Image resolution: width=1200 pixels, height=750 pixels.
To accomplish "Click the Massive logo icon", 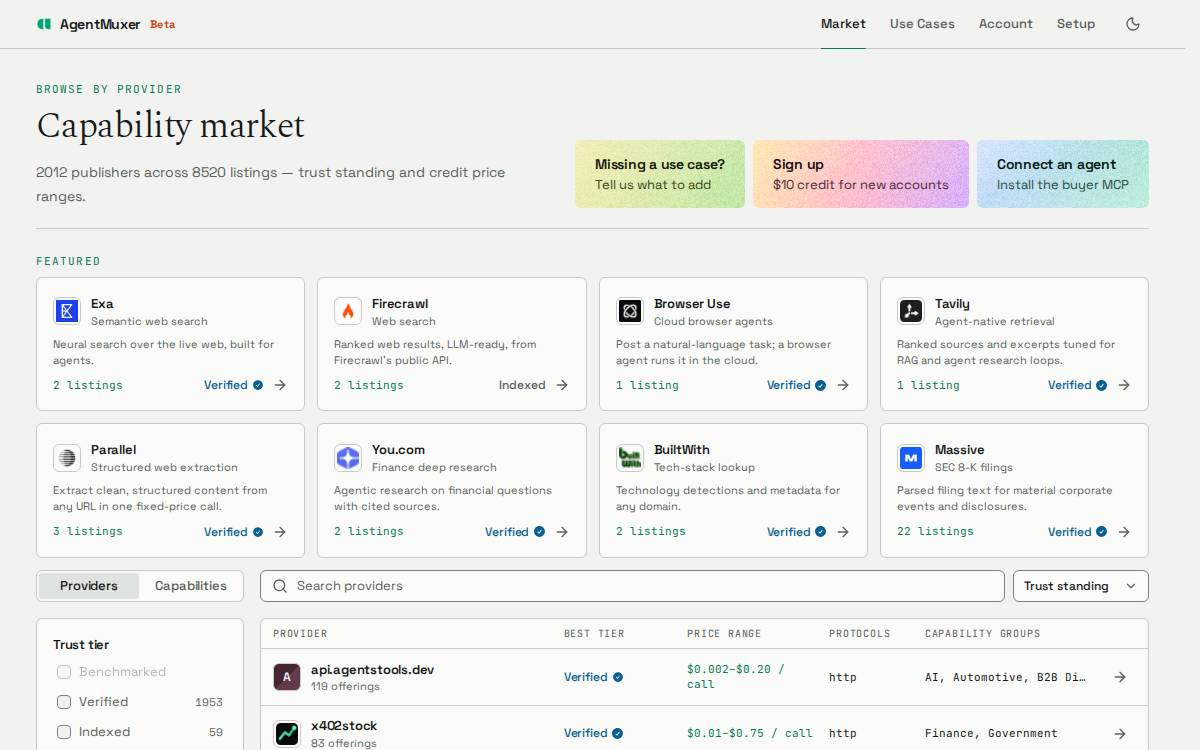I will (911, 458).
